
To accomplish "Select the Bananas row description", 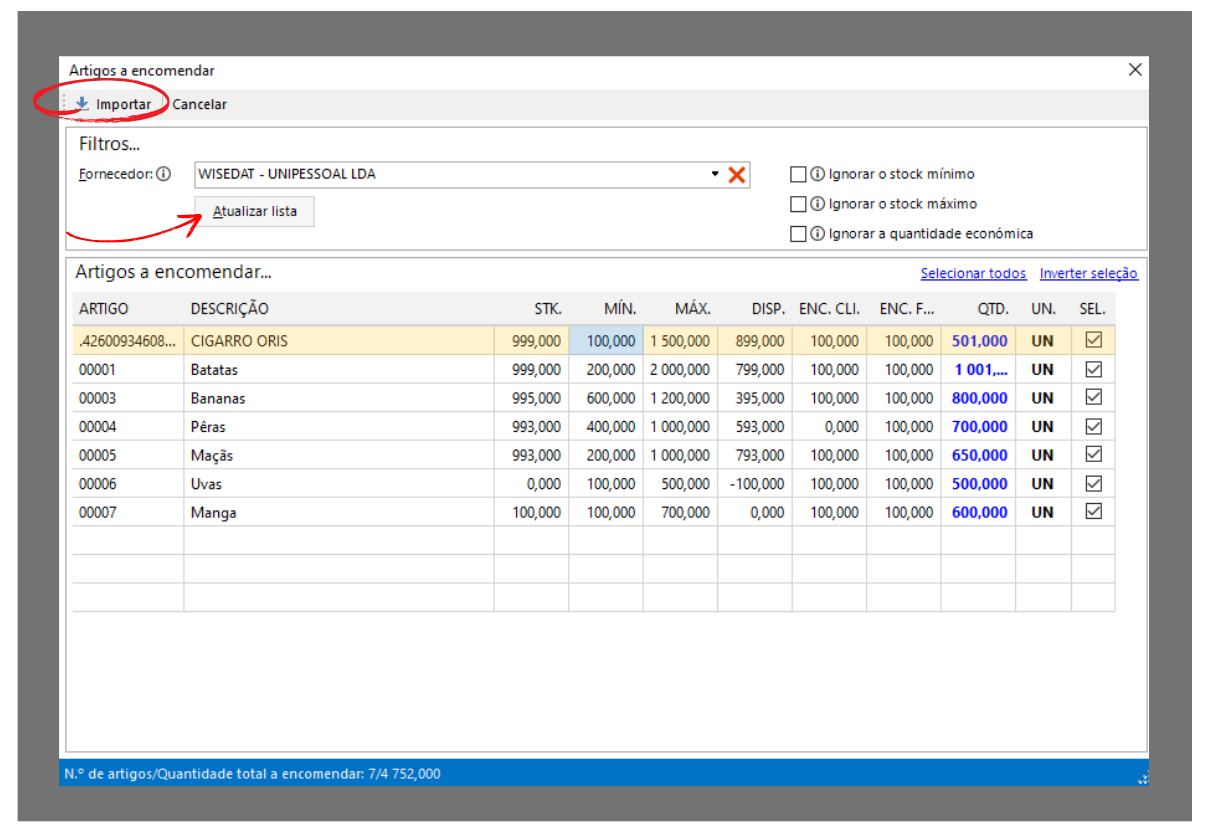I will pos(339,398).
